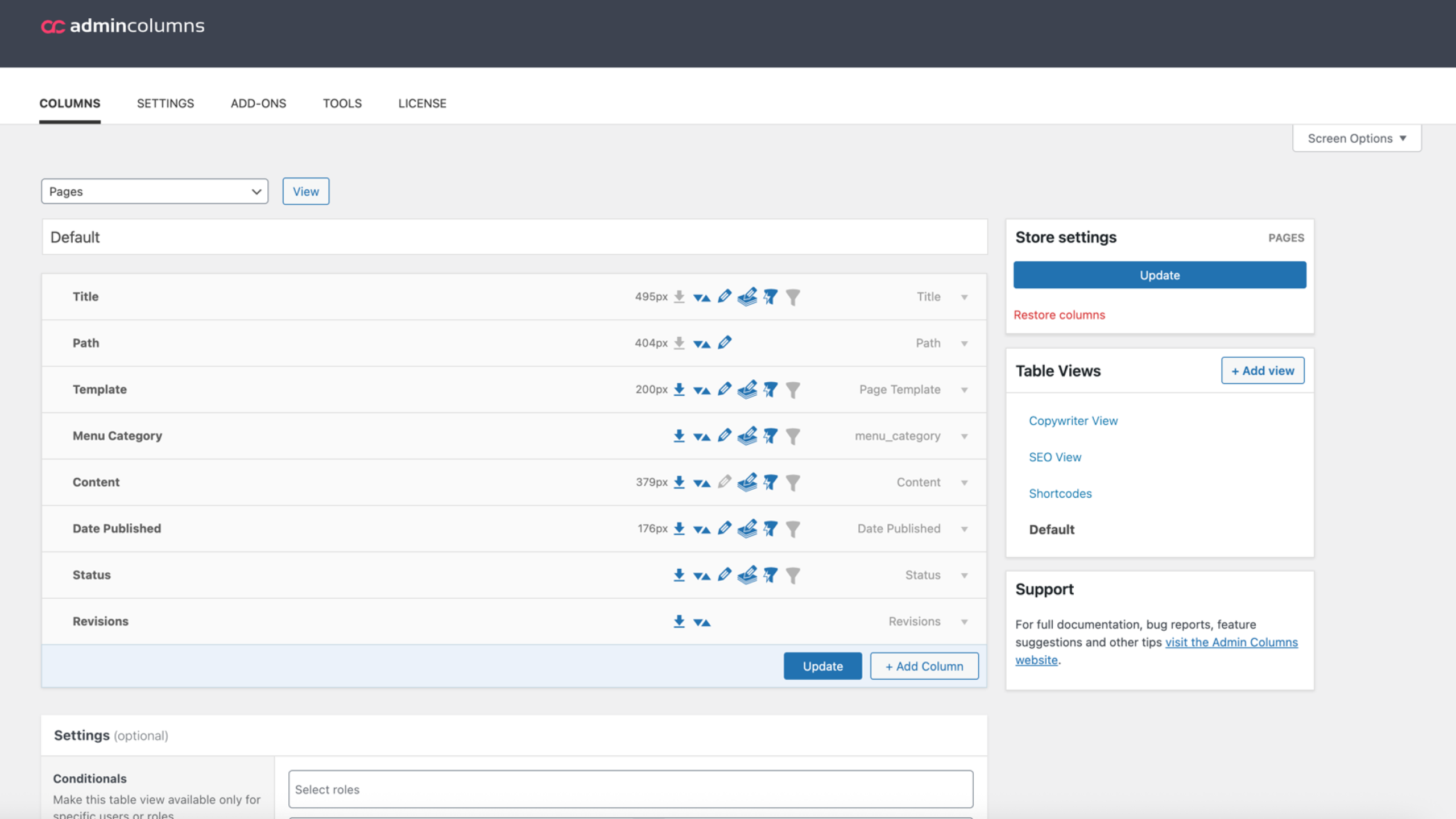
Task: Click the Restore columns link
Action: (x=1059, y=315)
